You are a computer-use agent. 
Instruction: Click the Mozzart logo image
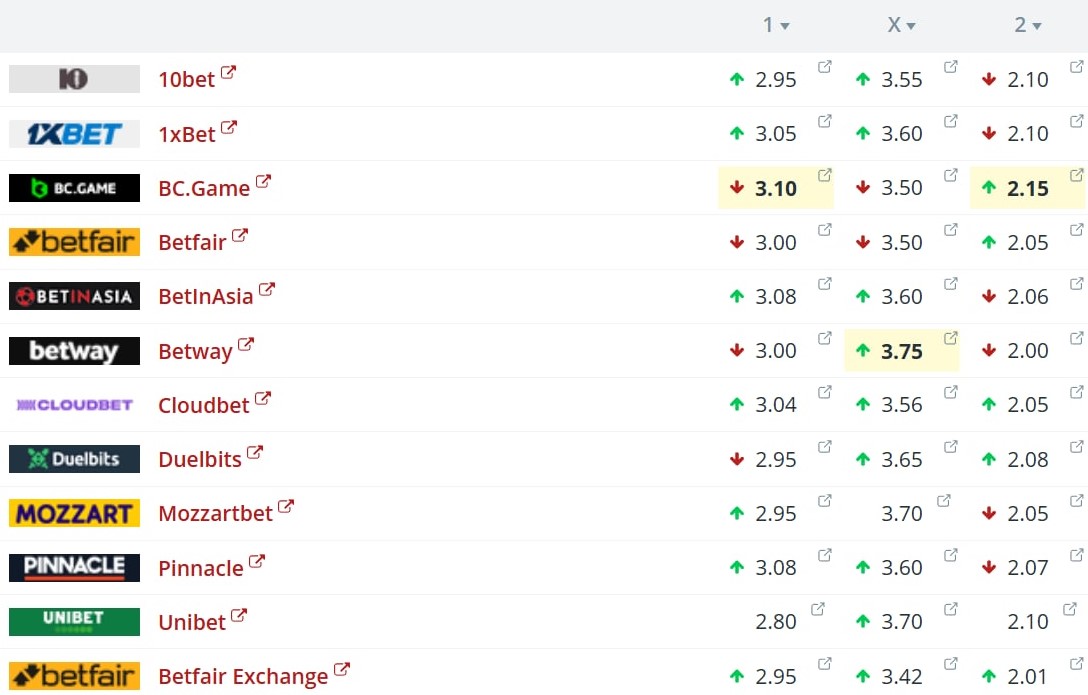74,513
